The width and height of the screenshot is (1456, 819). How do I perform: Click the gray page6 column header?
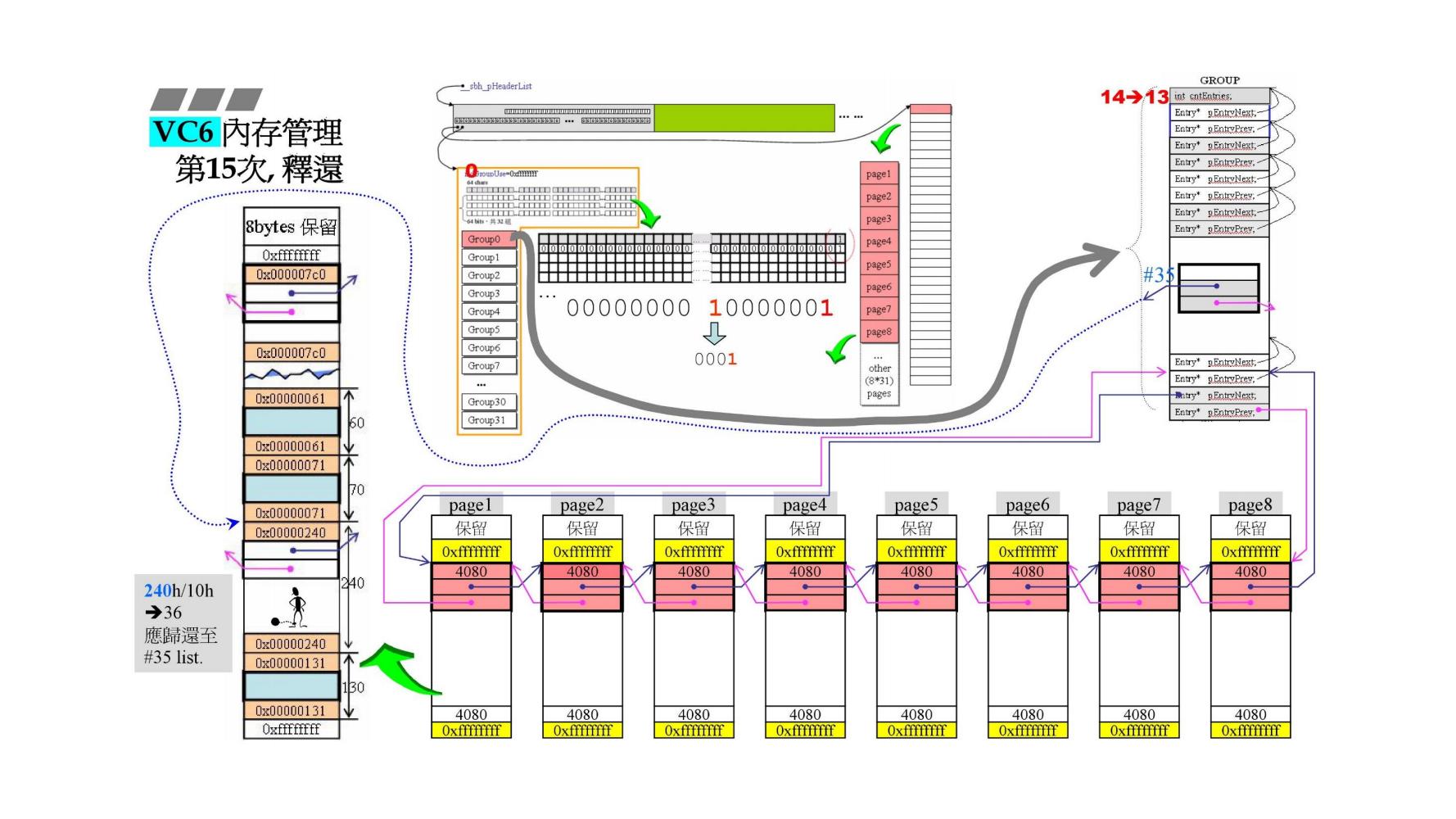pos(1028,504)
